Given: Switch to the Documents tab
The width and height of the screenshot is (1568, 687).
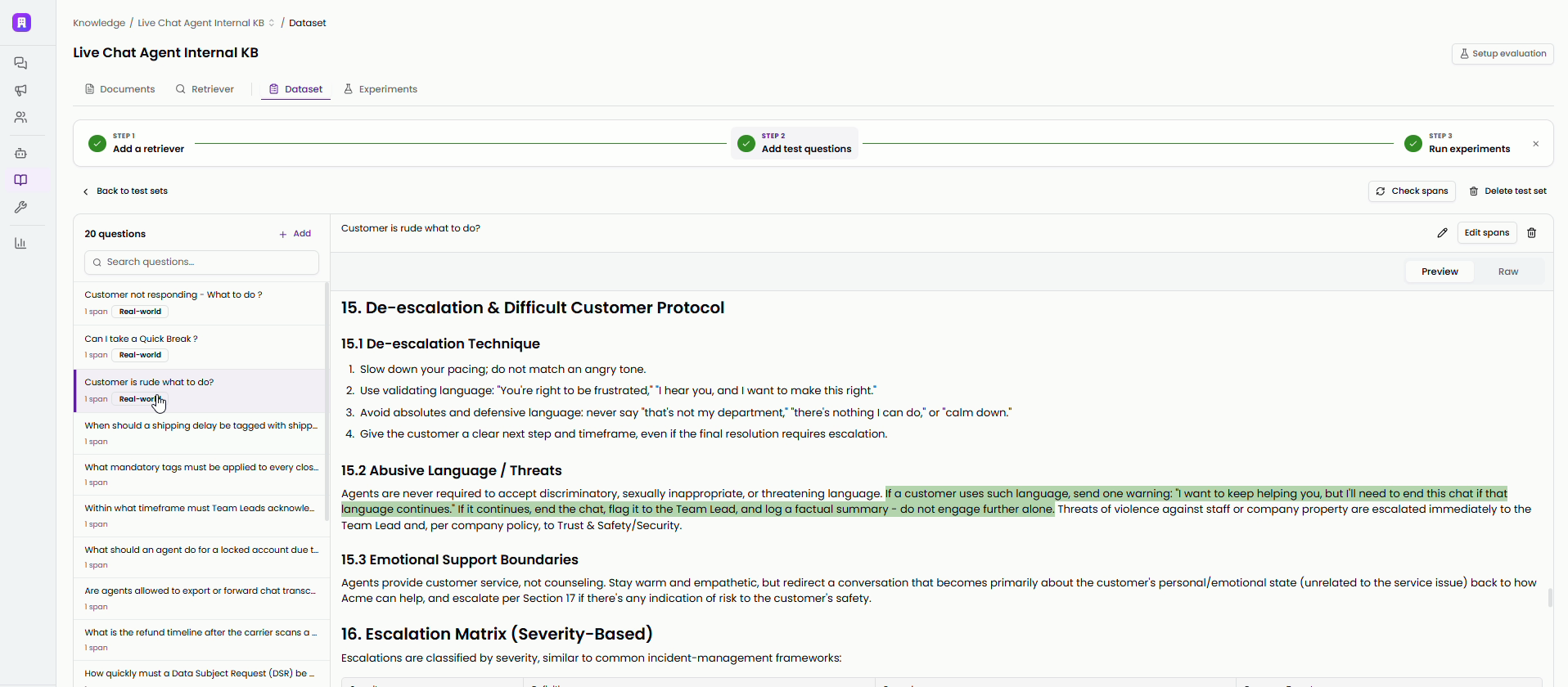Looking at the screenshot, I should [x=119, y=89].
